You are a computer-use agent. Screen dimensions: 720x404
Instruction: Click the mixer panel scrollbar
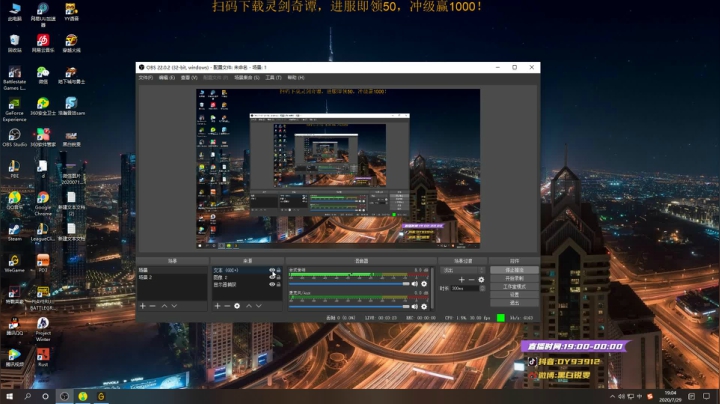432,288
